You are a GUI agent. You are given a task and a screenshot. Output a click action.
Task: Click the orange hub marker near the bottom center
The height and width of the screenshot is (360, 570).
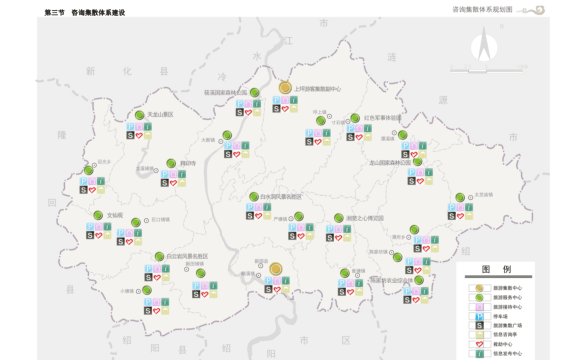pyautogui.click(x=276, y=269)
